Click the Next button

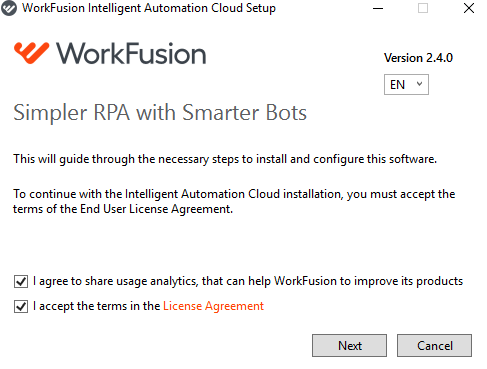349,346
